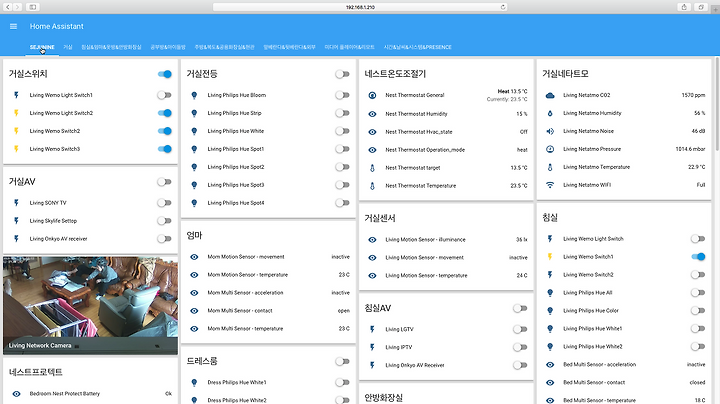Turn on Living Onkyo AV receiver in 거실AV
The width and height of the screenshot is (720, 404).
click(164, 239)
